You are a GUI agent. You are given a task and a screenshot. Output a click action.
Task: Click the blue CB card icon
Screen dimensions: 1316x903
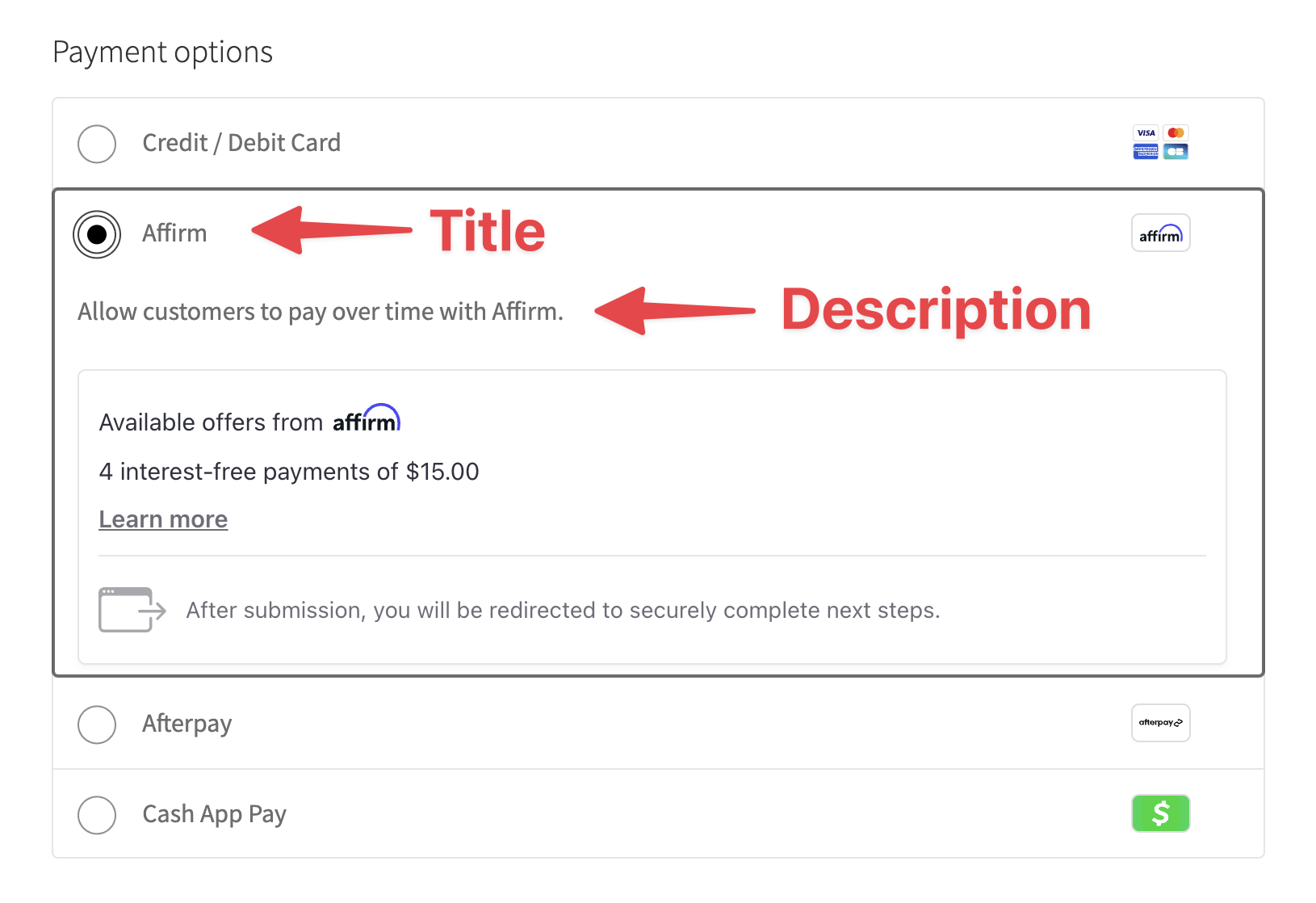(x=1176, y=152)
